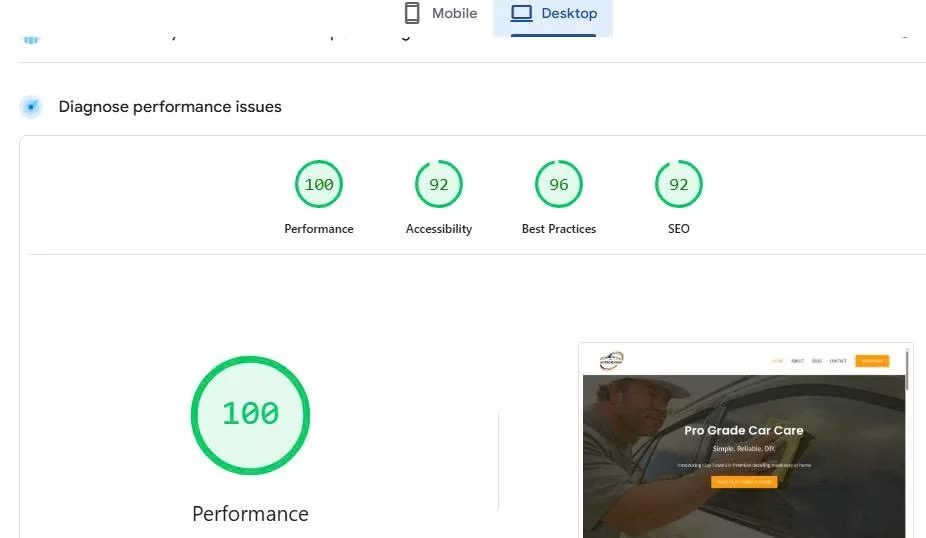Screen dimensions: 926x538
Task: Click the SEO label
Action: tap(679, 229)
